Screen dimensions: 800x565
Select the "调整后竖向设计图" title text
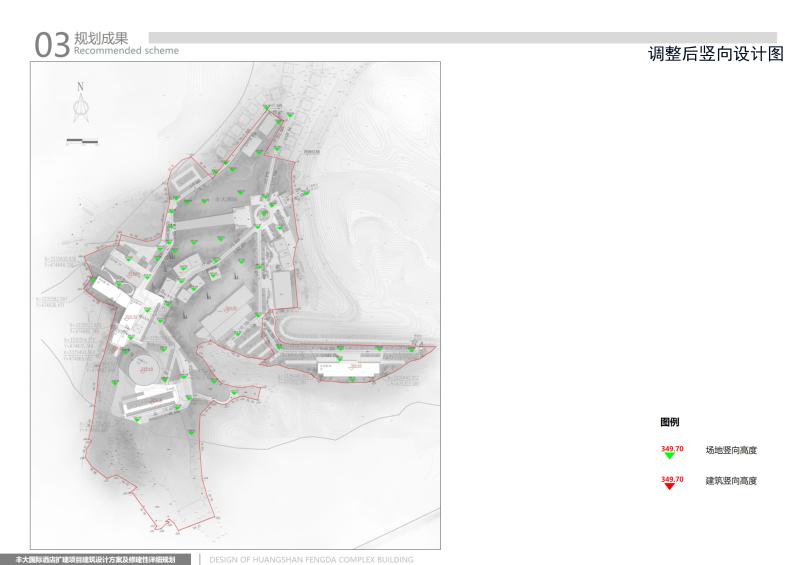[x=716, y=53]
